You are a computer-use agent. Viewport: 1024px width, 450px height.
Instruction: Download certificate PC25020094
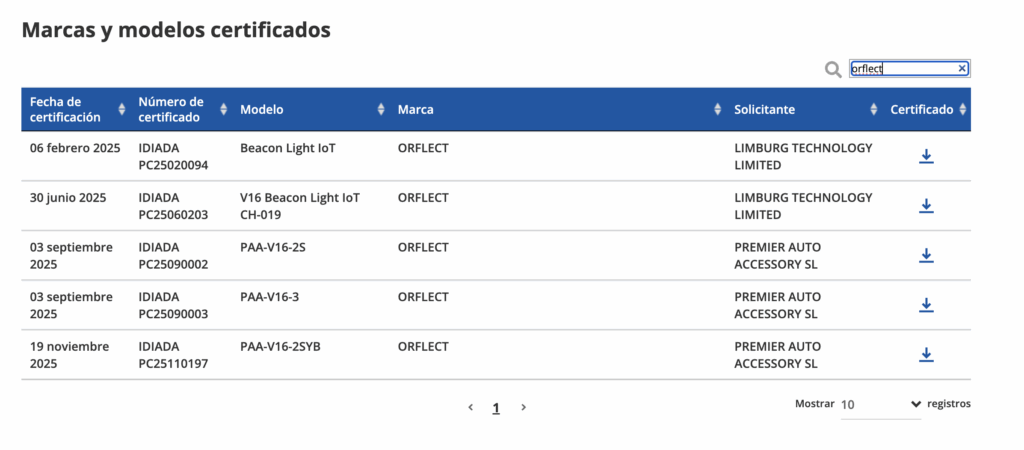[x=926, y=156]
